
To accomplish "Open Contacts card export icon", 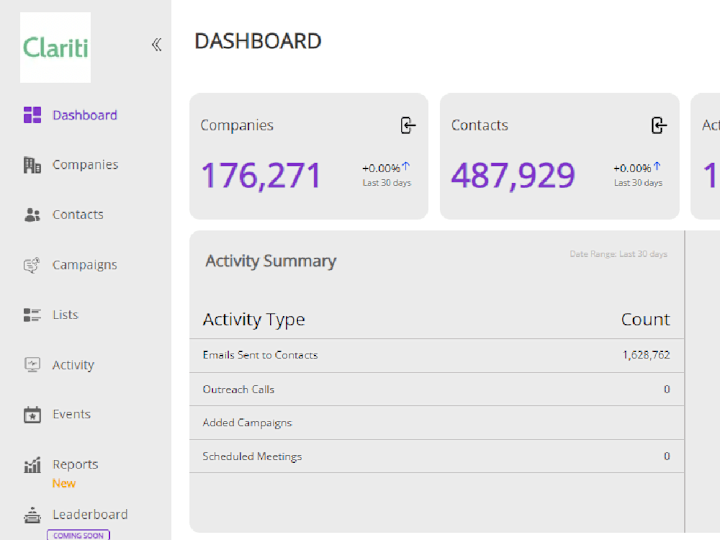I will coord(659,125).
